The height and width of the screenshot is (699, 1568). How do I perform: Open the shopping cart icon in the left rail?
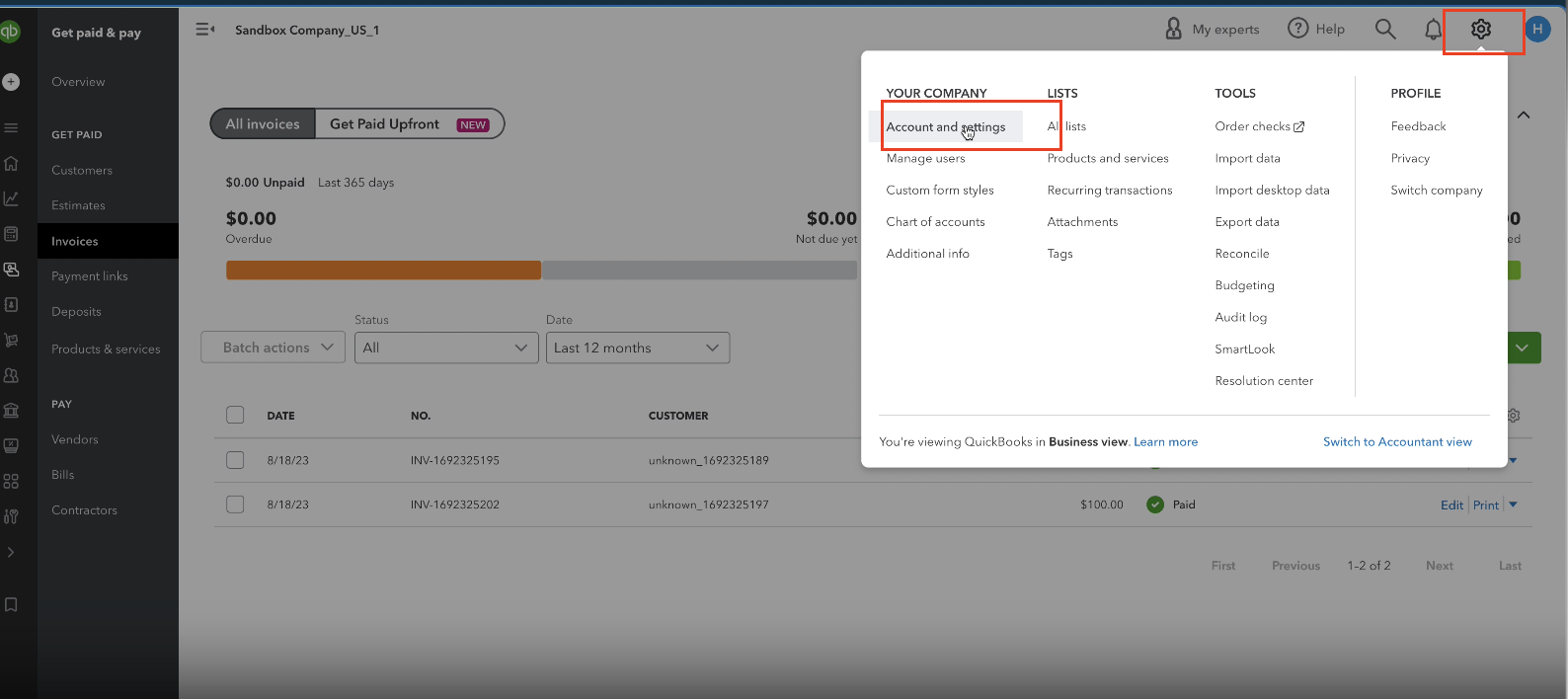pyautogui.click(x=11, y=341)
